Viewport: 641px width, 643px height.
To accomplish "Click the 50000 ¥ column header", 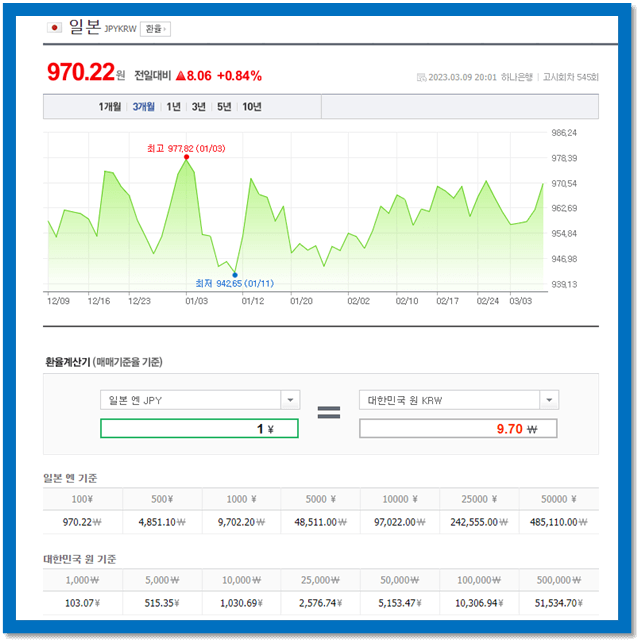I will [559, 499].
